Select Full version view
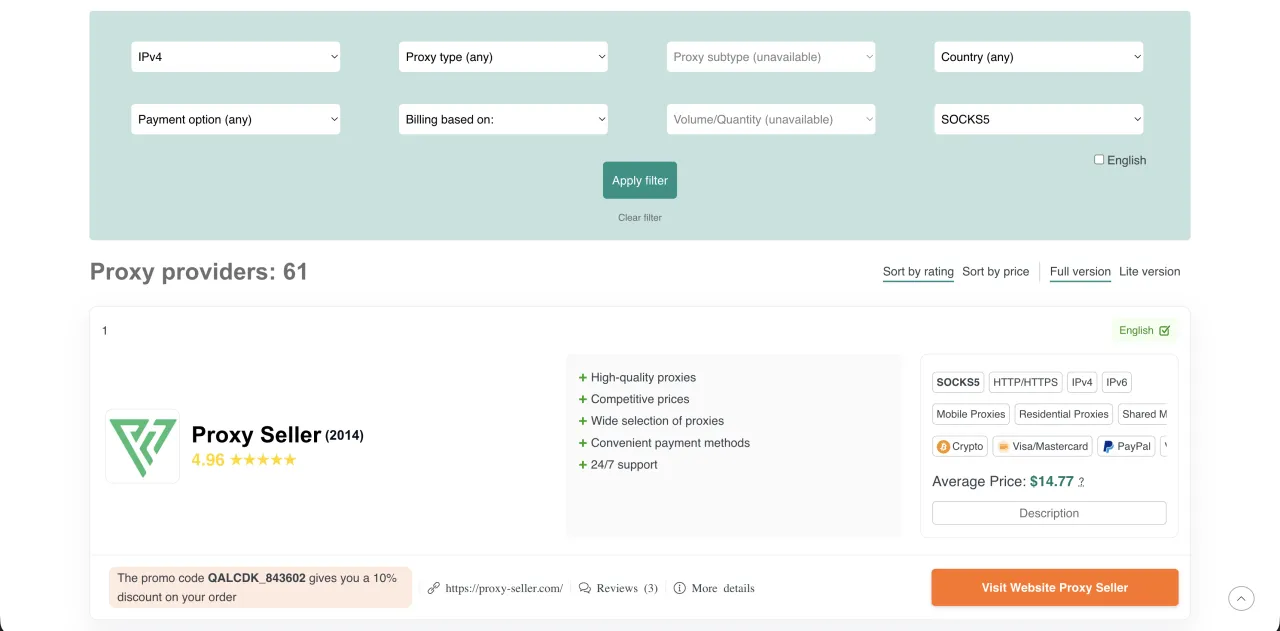 1080,272
